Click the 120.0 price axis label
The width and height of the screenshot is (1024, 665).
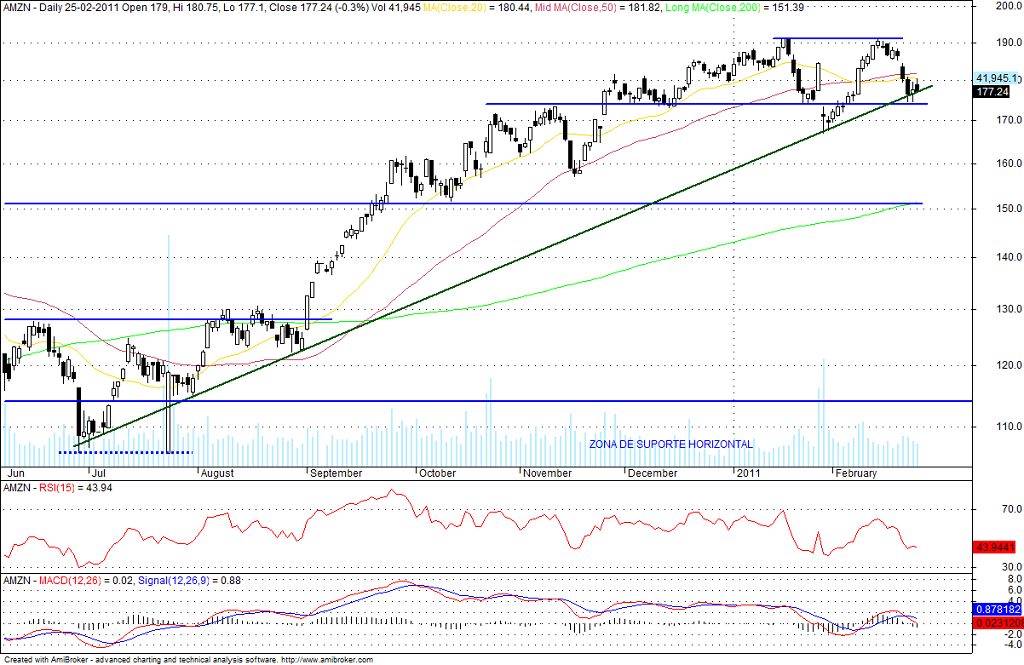click(1008, 365)
